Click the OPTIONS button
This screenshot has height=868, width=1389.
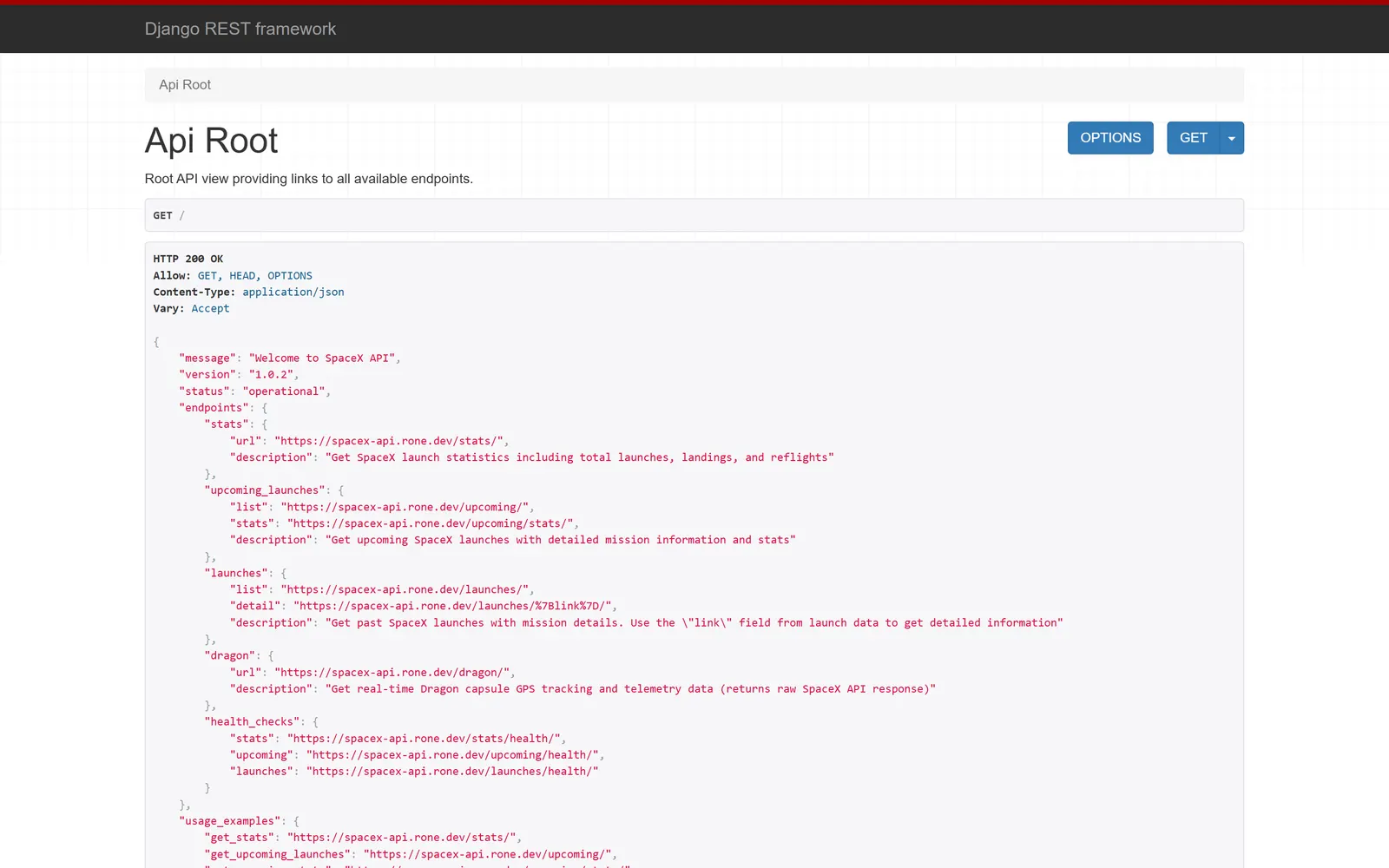(x=1110, y=138)
